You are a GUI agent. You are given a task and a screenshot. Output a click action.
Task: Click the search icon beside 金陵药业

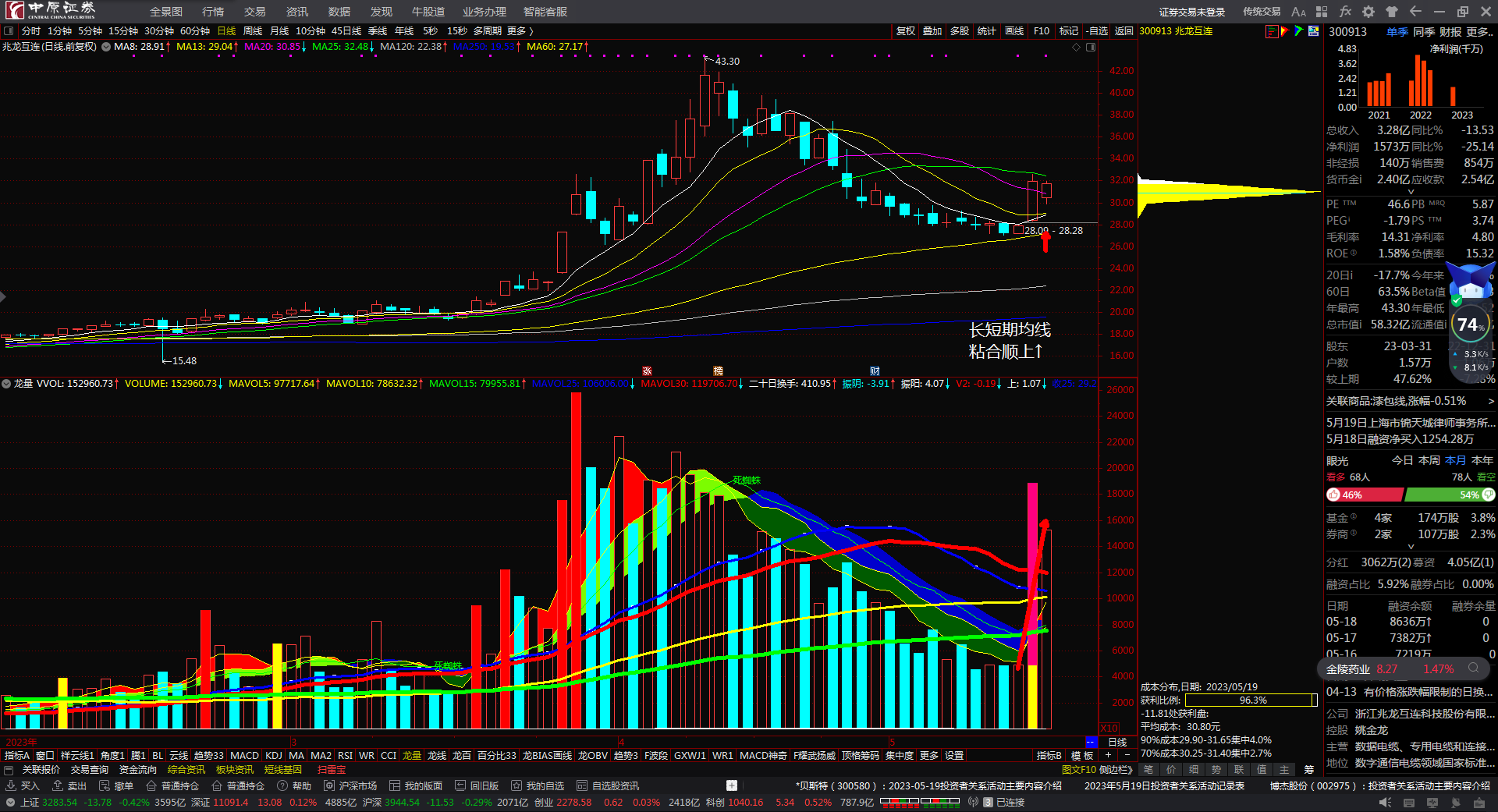pos(1473,668)
